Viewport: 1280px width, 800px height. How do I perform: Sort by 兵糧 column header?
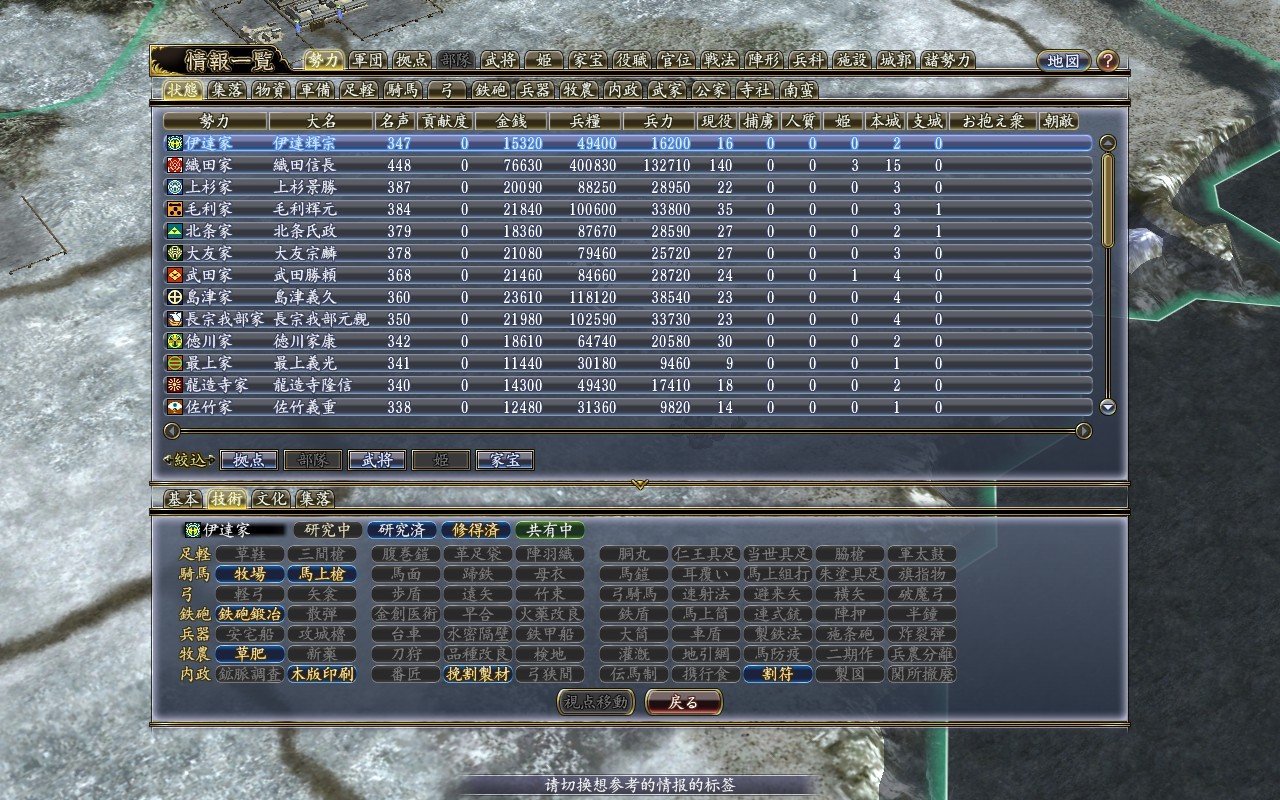583,120
